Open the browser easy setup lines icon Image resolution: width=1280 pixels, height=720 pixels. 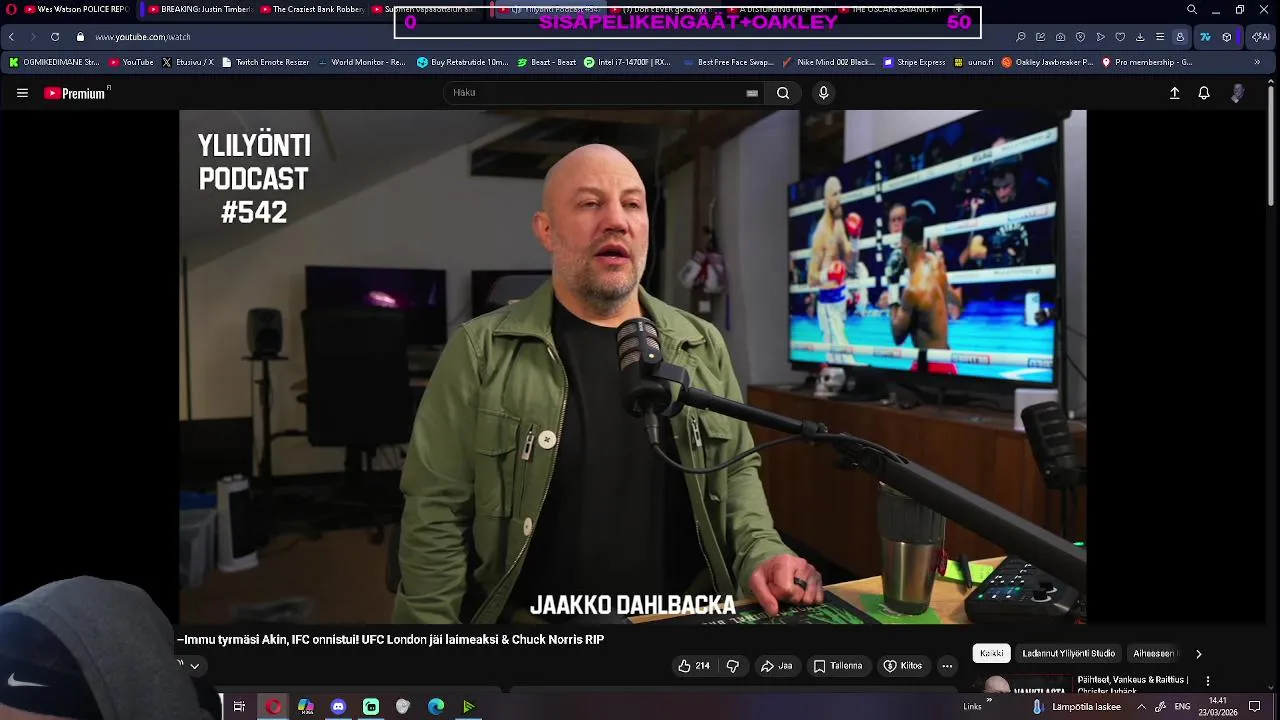(x=1160, y=37)
